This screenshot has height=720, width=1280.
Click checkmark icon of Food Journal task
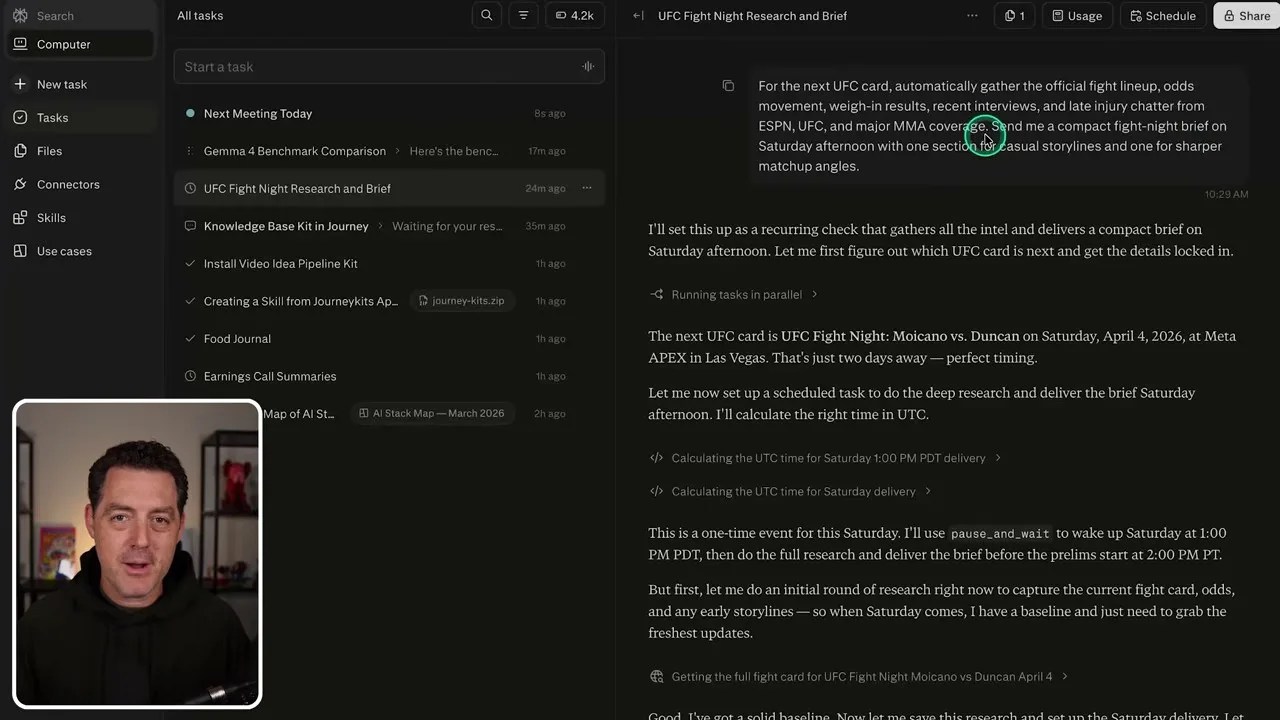(x=190, y=338)
